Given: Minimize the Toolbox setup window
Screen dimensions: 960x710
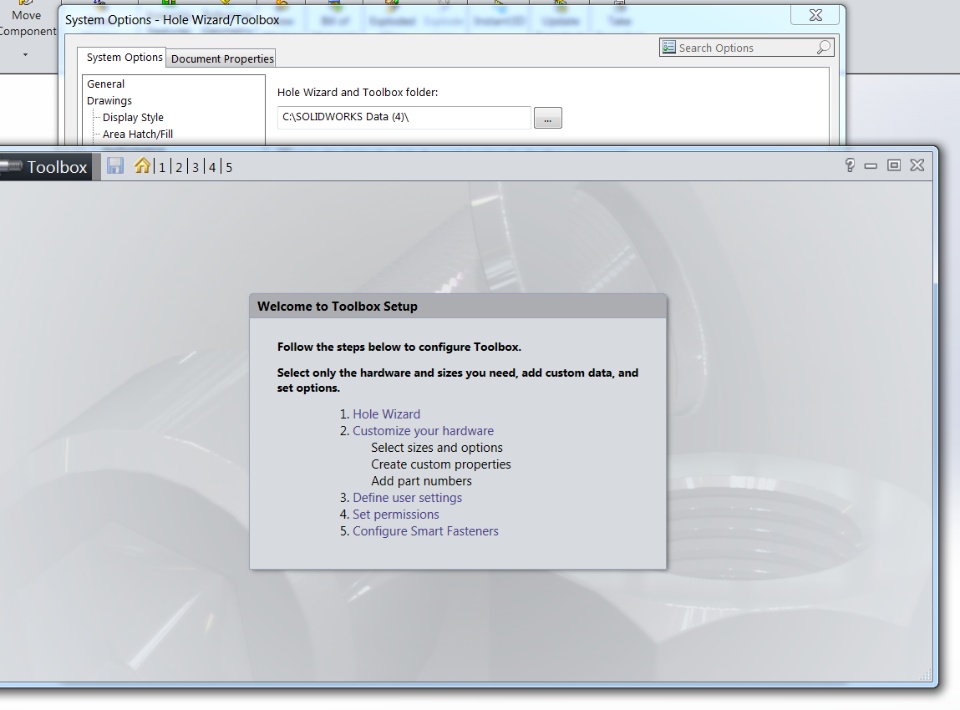Looking at the screenshot, I should click(x=871, y=166).
